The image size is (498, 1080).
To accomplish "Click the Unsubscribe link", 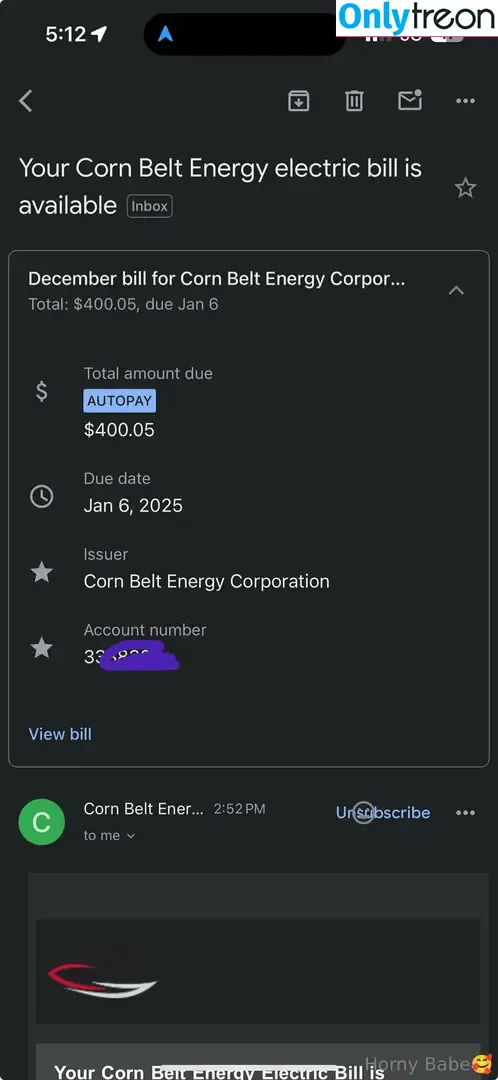I will tap(383, 813).
